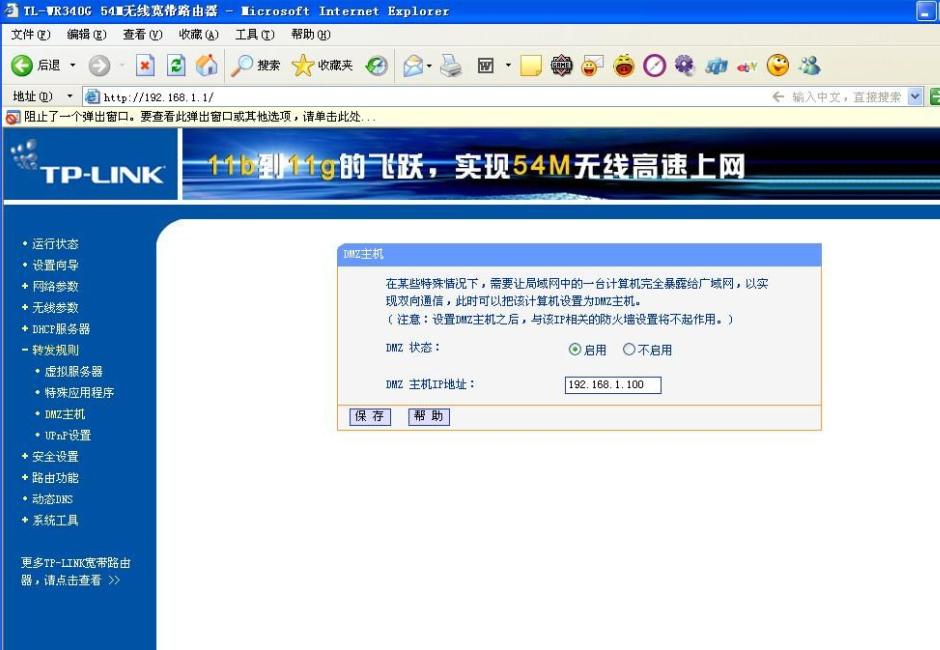Click the Print icon in toolbar
Viewport: 940px width, 650px height.
pos(451,66)
